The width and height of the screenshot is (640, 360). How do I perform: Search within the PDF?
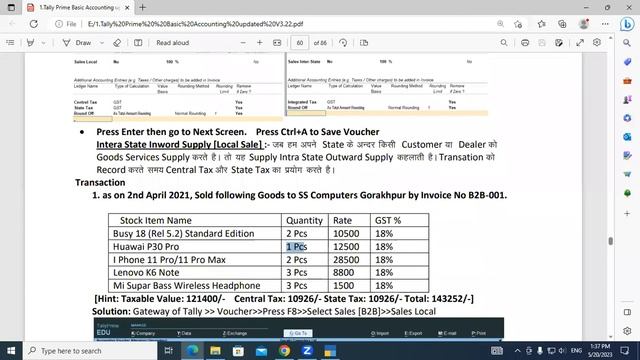504,42
